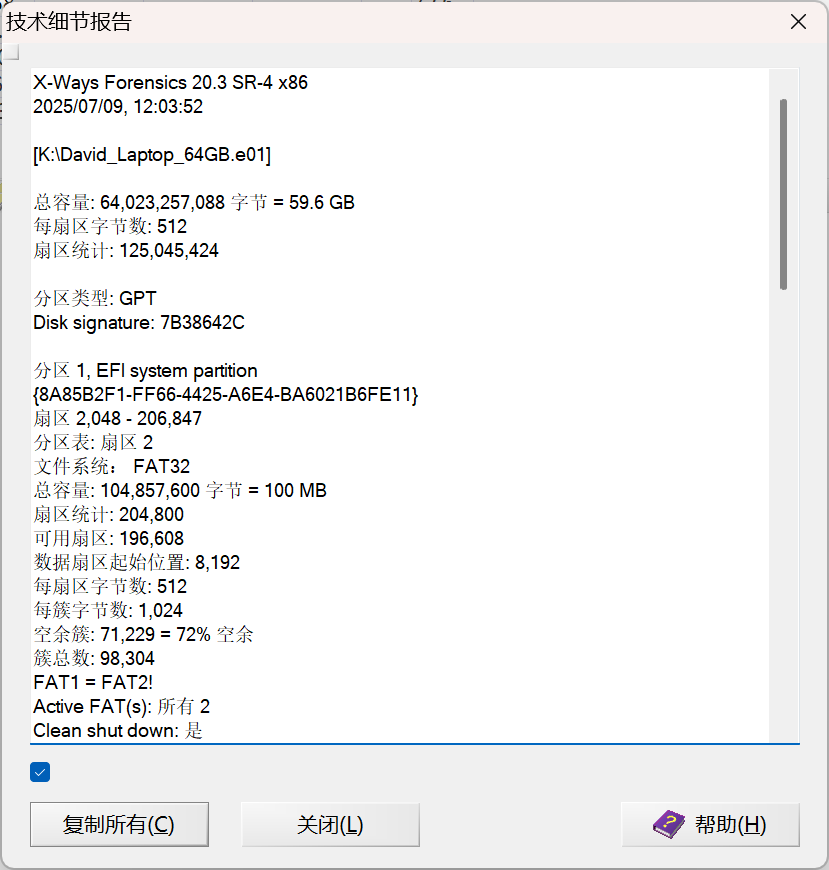Click the small unchecked box under title
Image resolution: width=829 pixels, height=870 pixels.
pyautogui.click(x=11, y=52)
